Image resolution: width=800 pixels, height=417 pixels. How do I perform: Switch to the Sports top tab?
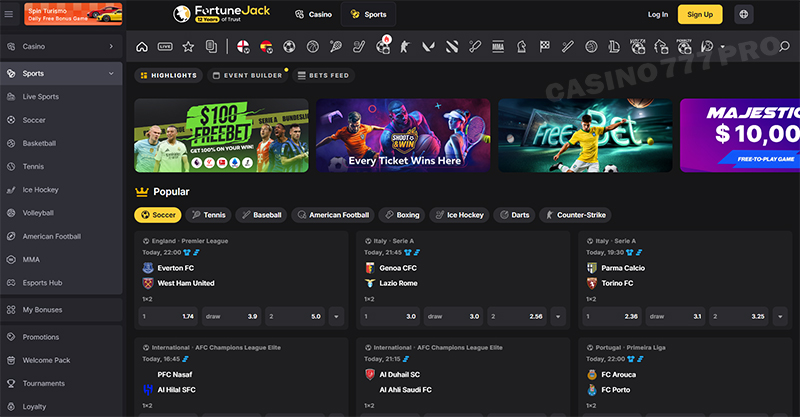tap(368, 14)
